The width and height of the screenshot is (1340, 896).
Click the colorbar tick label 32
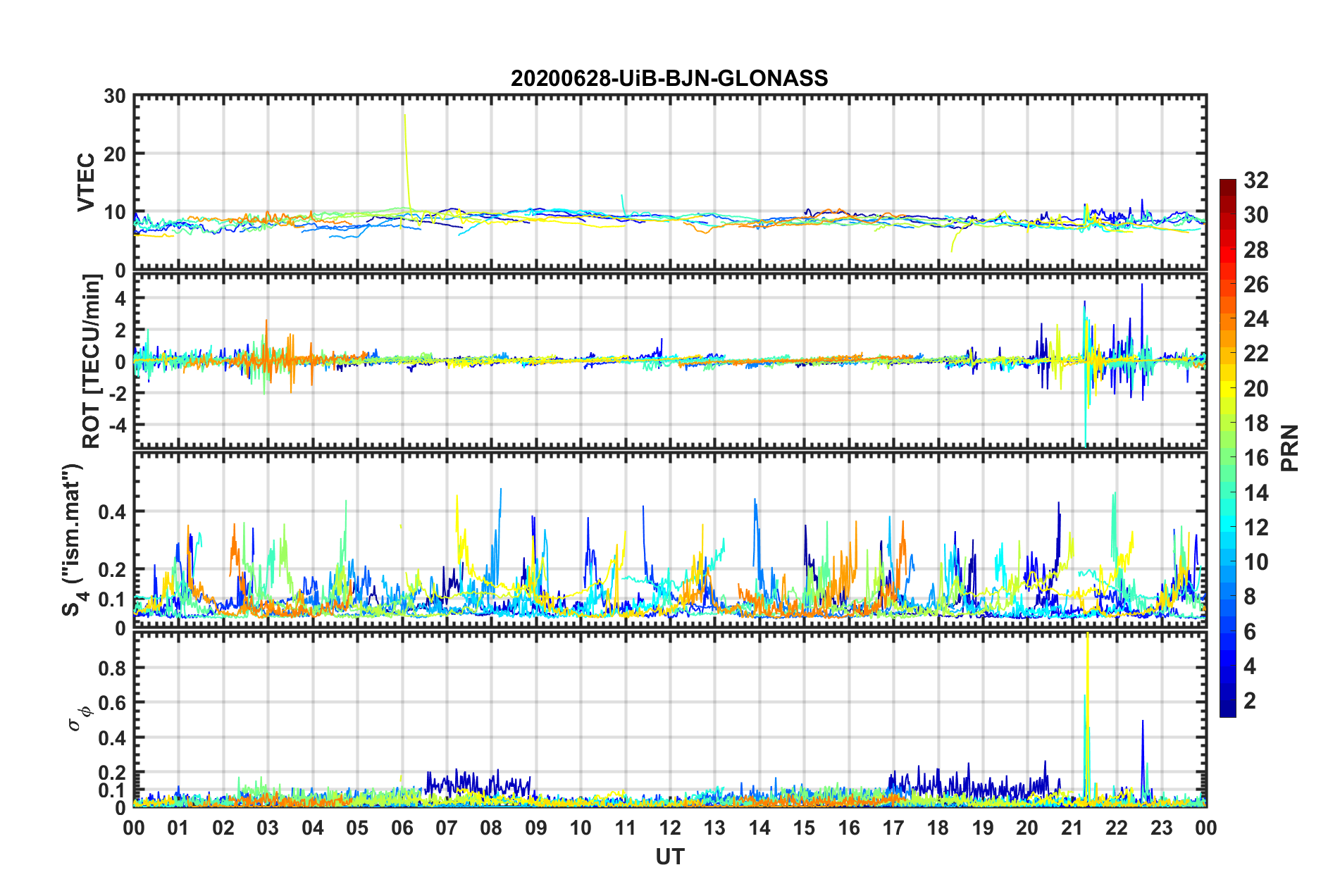pos(1255,180)
